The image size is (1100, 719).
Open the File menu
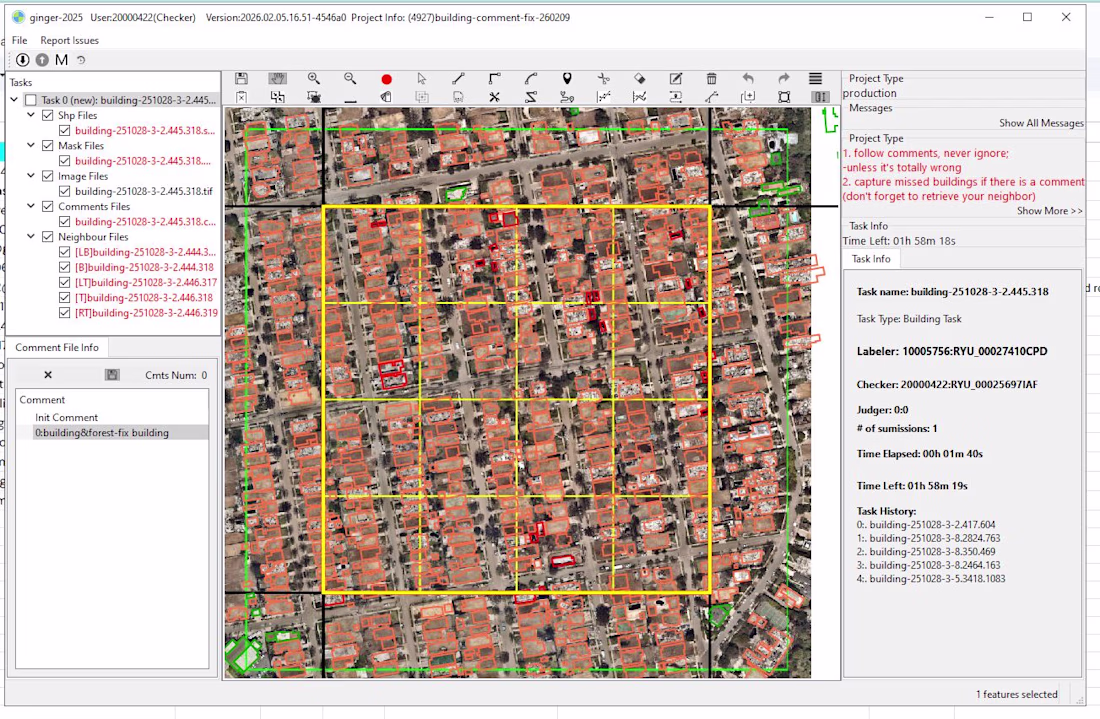(20, 40)
